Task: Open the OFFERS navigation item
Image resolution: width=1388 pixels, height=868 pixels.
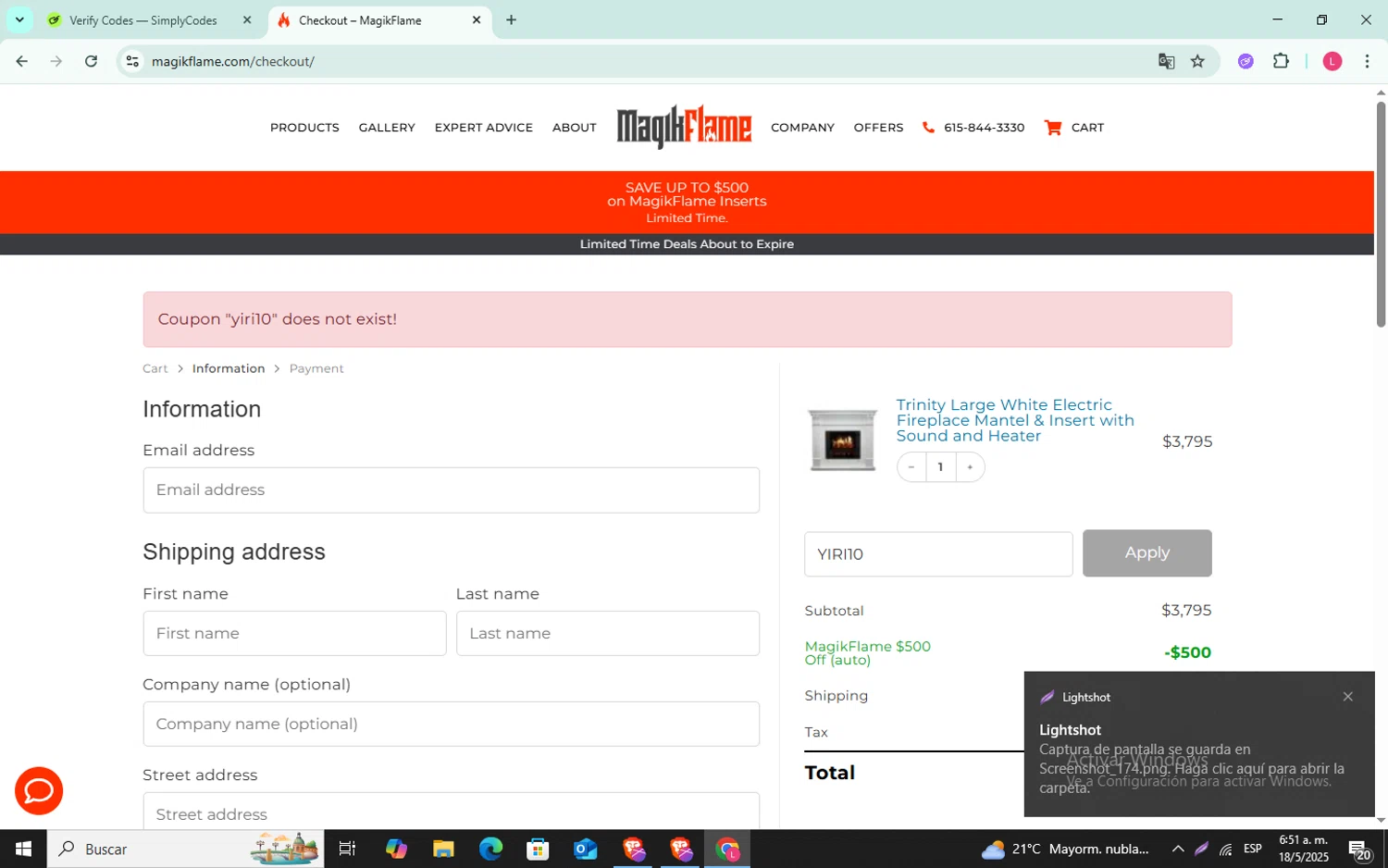Action: [x=878, y=128]
